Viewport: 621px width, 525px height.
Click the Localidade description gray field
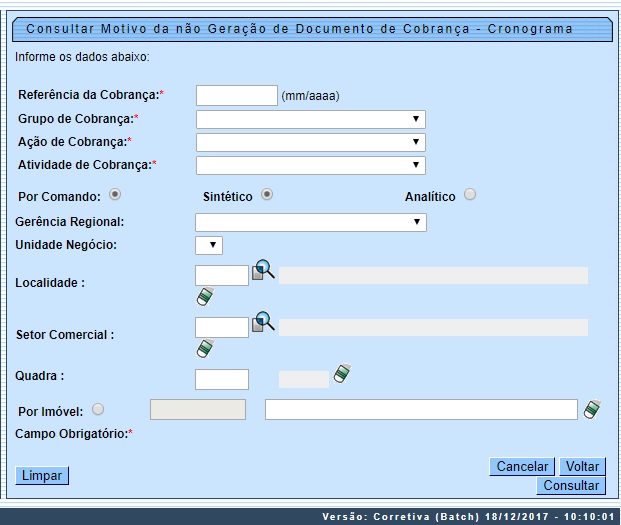click(433, 276)
